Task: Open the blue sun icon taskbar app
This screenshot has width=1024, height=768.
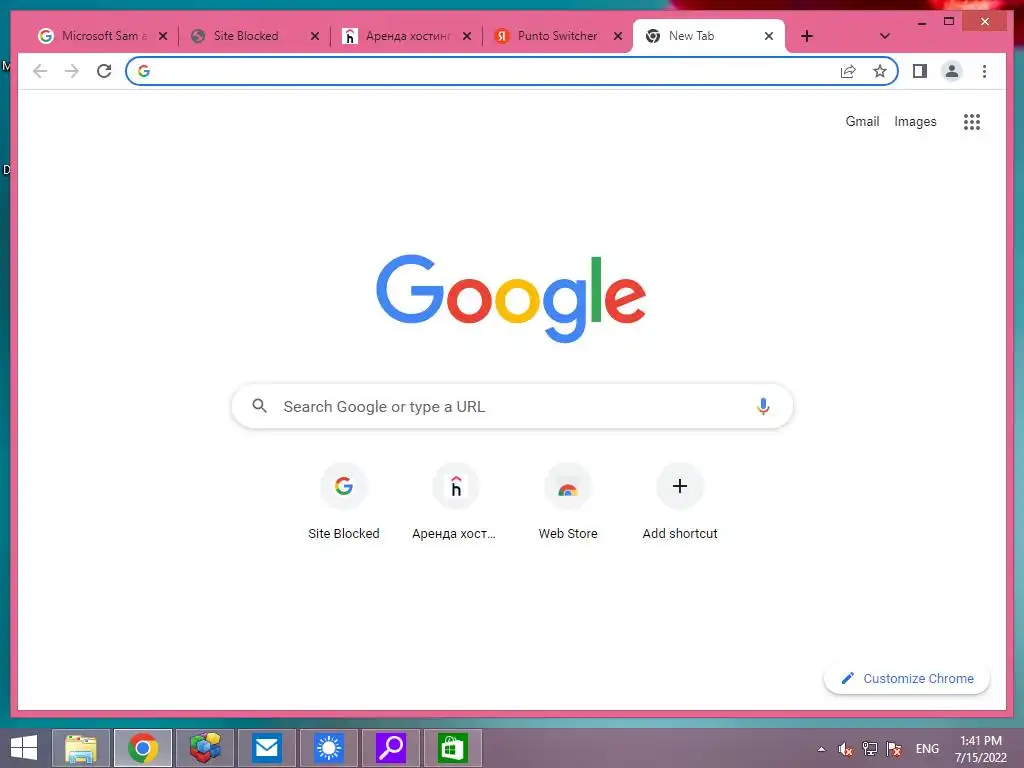Action: click(x=328, y=748)
